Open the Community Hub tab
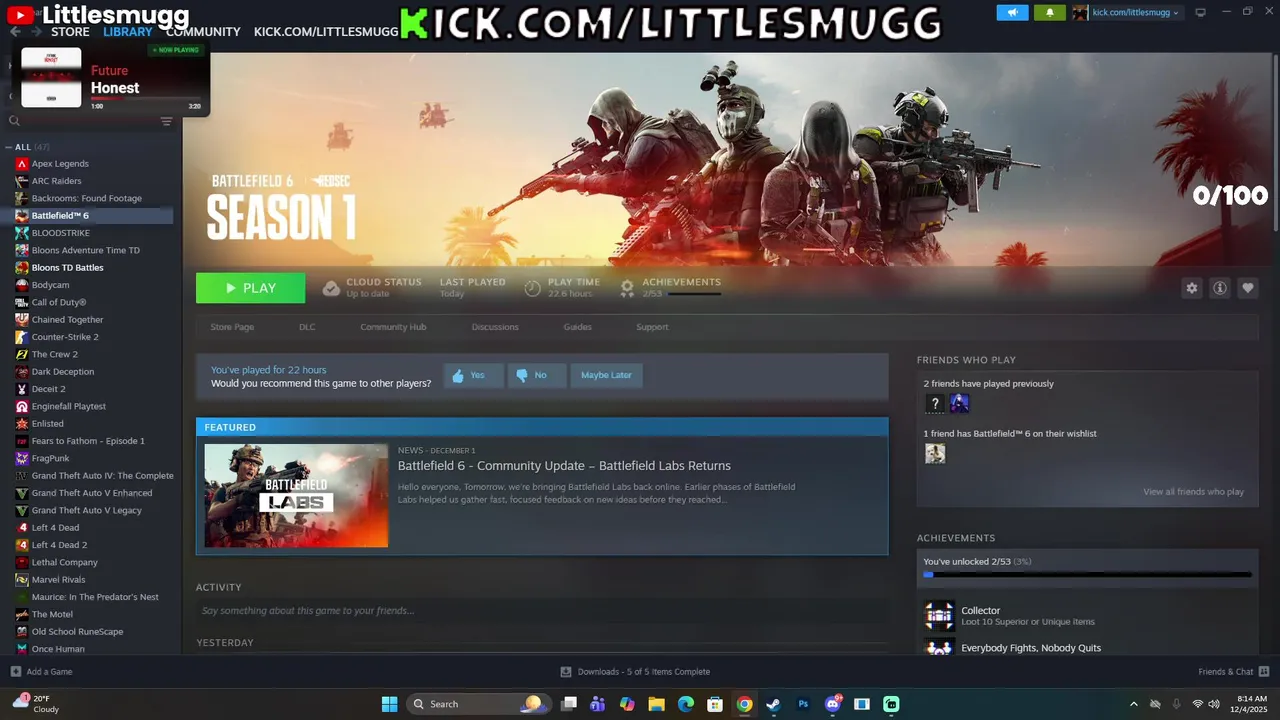The image size is (1280, 720). (393, 327)
